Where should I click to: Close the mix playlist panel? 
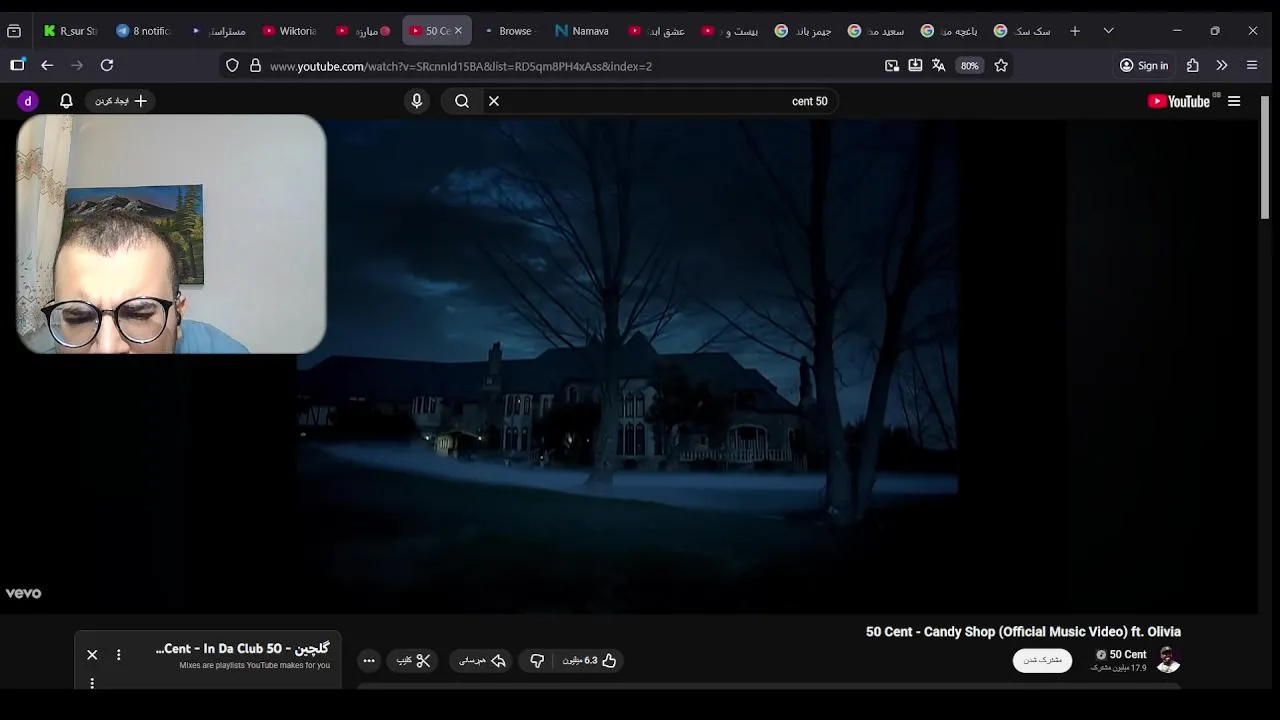pyautogui.click(x=92, y=655)
